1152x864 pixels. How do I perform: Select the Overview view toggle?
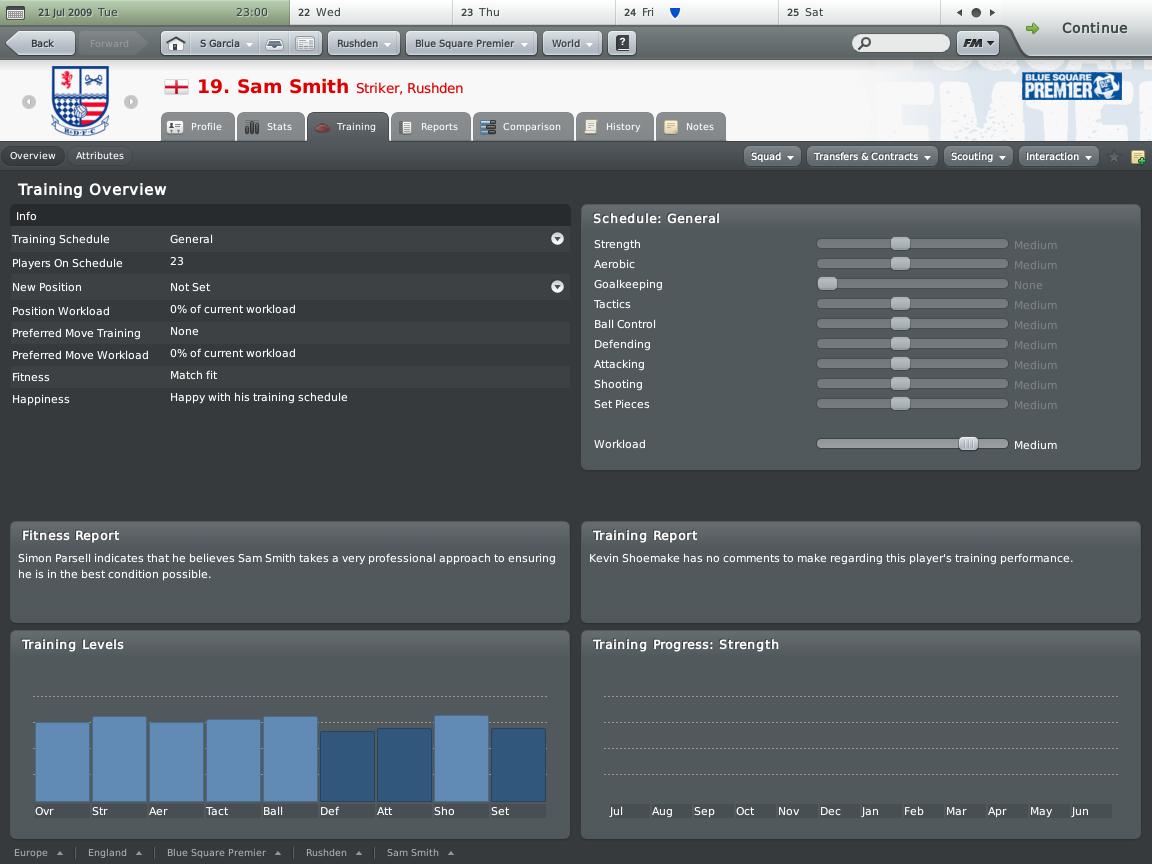click(x=33, y=156)
